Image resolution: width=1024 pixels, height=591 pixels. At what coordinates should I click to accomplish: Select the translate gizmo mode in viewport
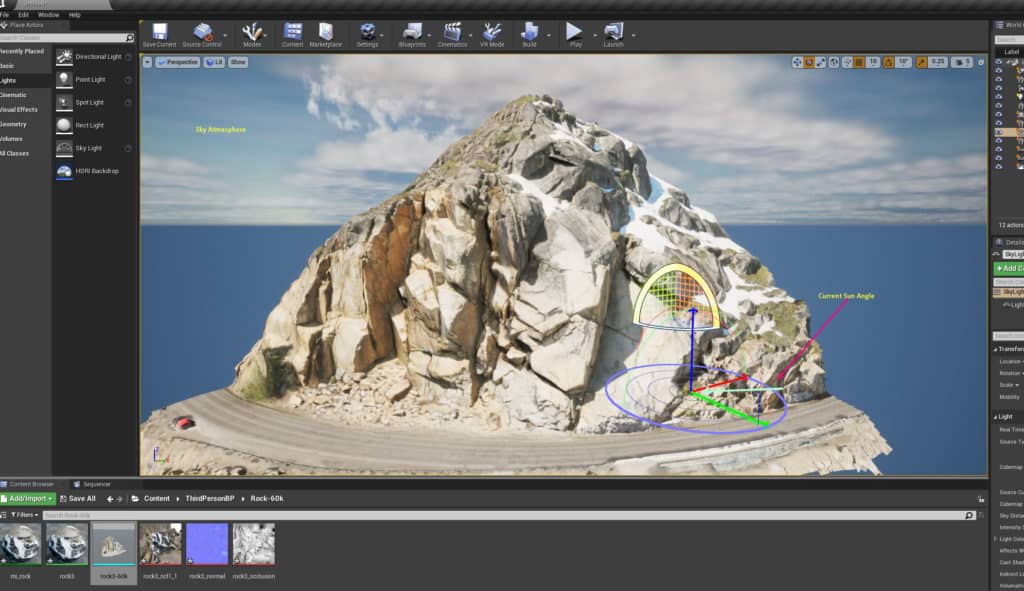pos(797,62)
